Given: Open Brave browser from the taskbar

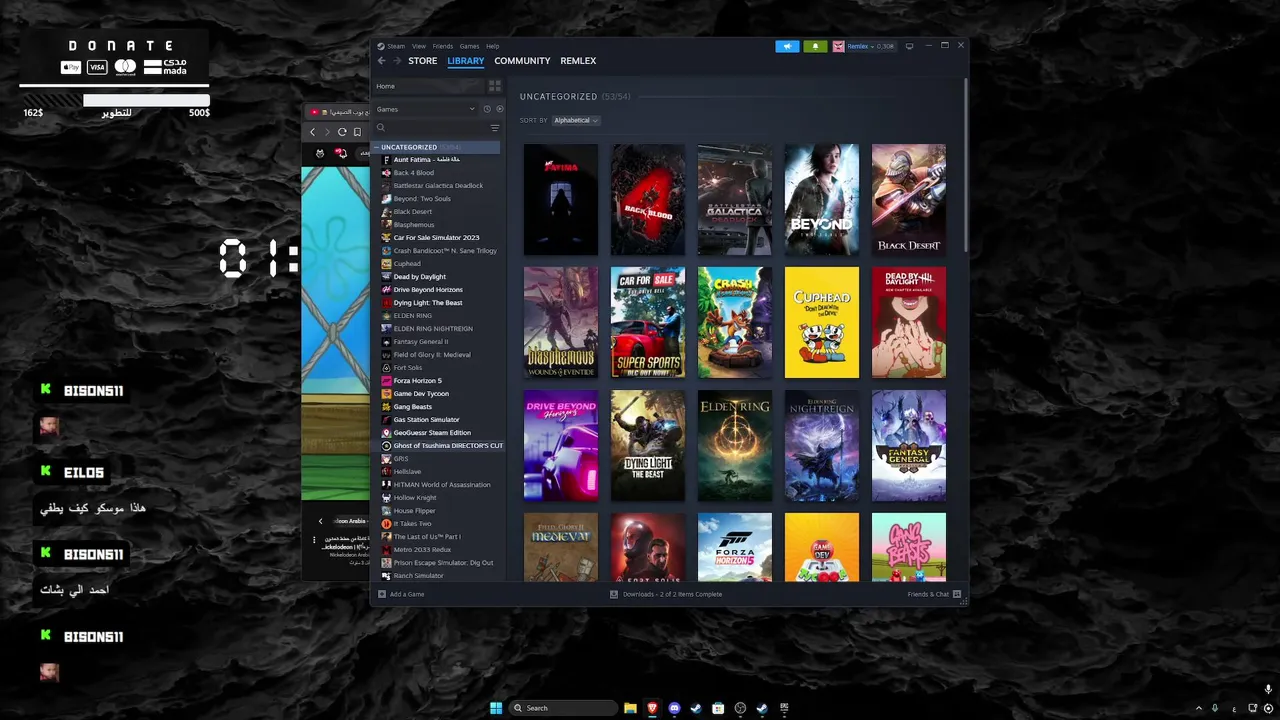Looking at the screenshot, I should pyautogui.click(x=652, y=708).
